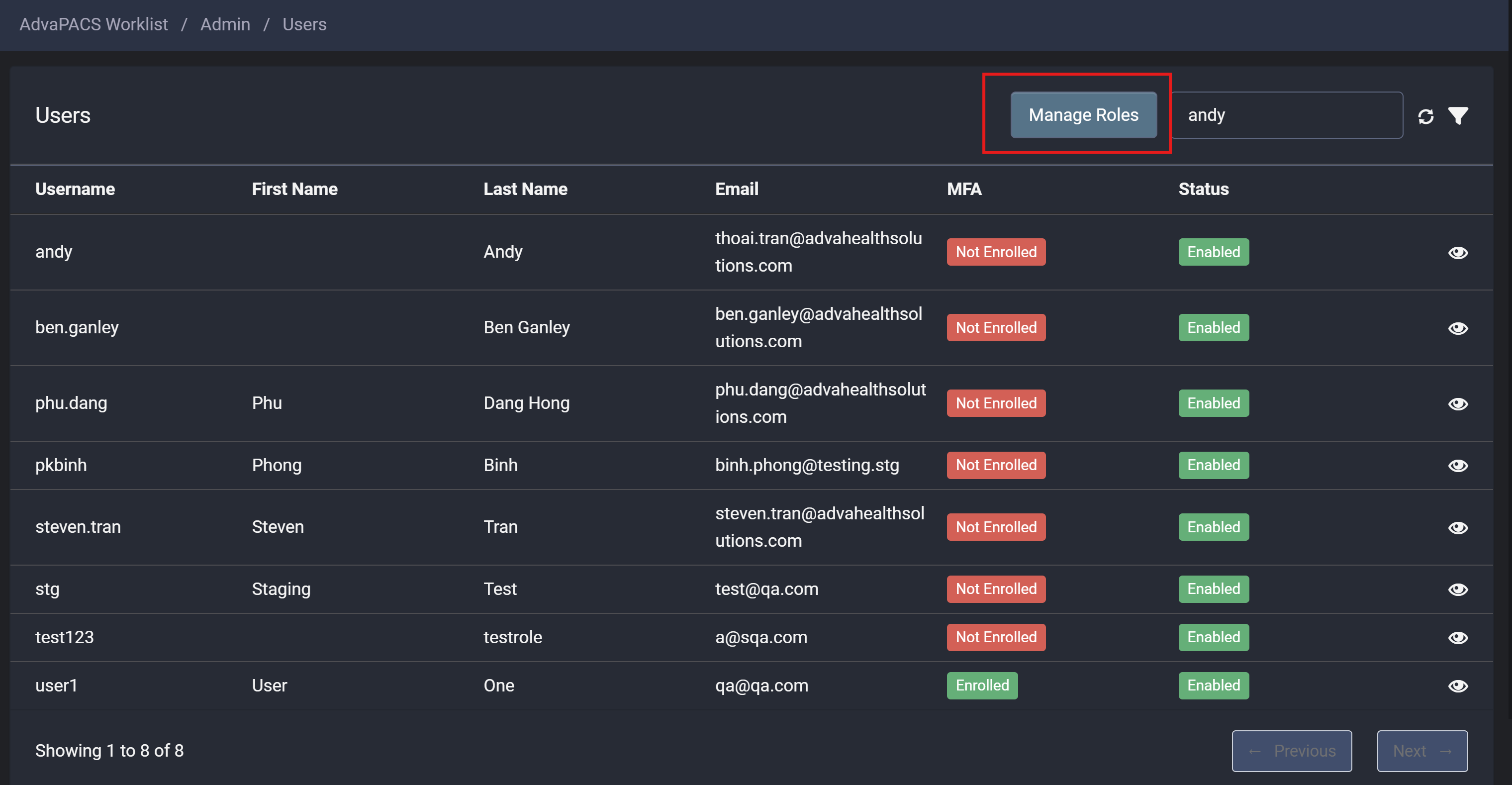Click the Enabled badge for andy

(x=1214, y=252)
